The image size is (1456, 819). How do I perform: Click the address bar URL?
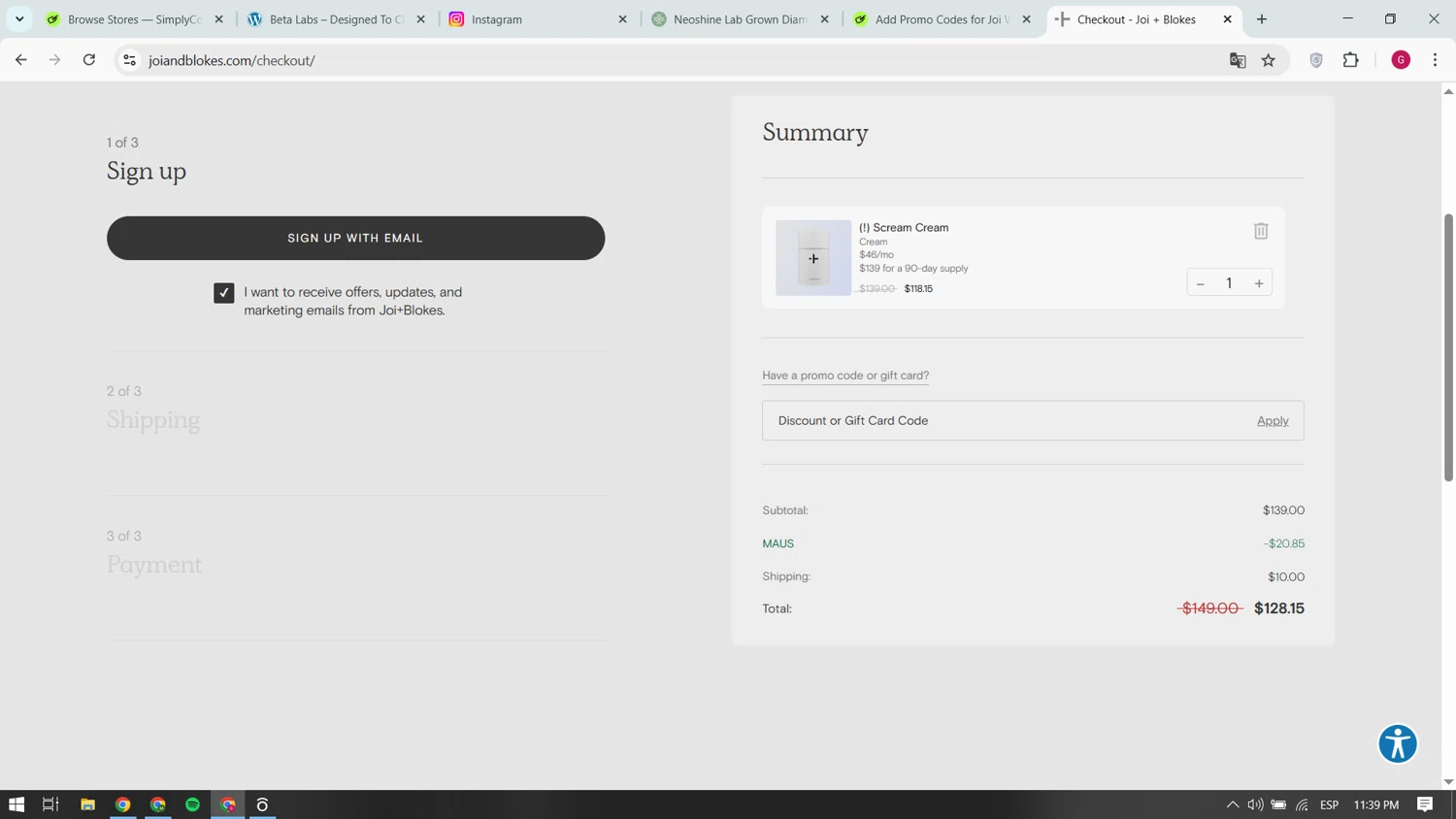[x=232, y=60]
